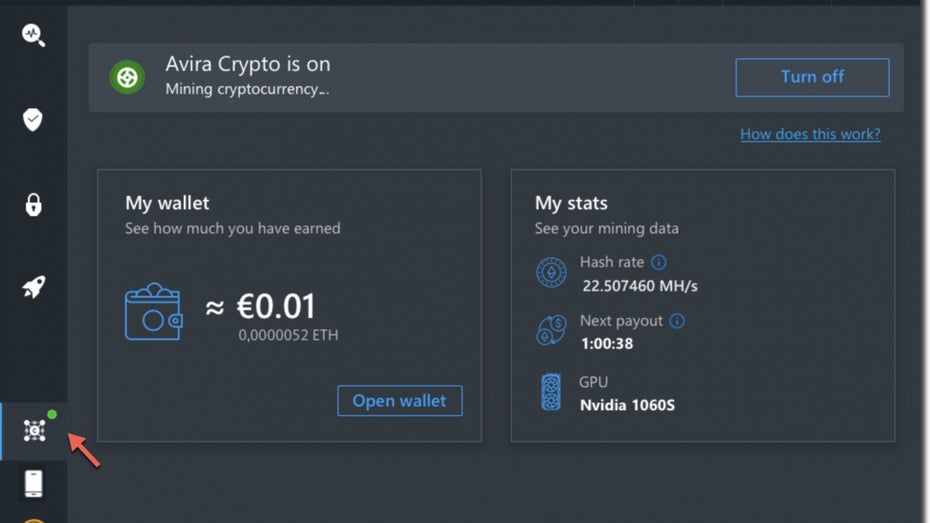
Task: Click the '0,0000052 ETH' amount
Action: pos(288,335)
